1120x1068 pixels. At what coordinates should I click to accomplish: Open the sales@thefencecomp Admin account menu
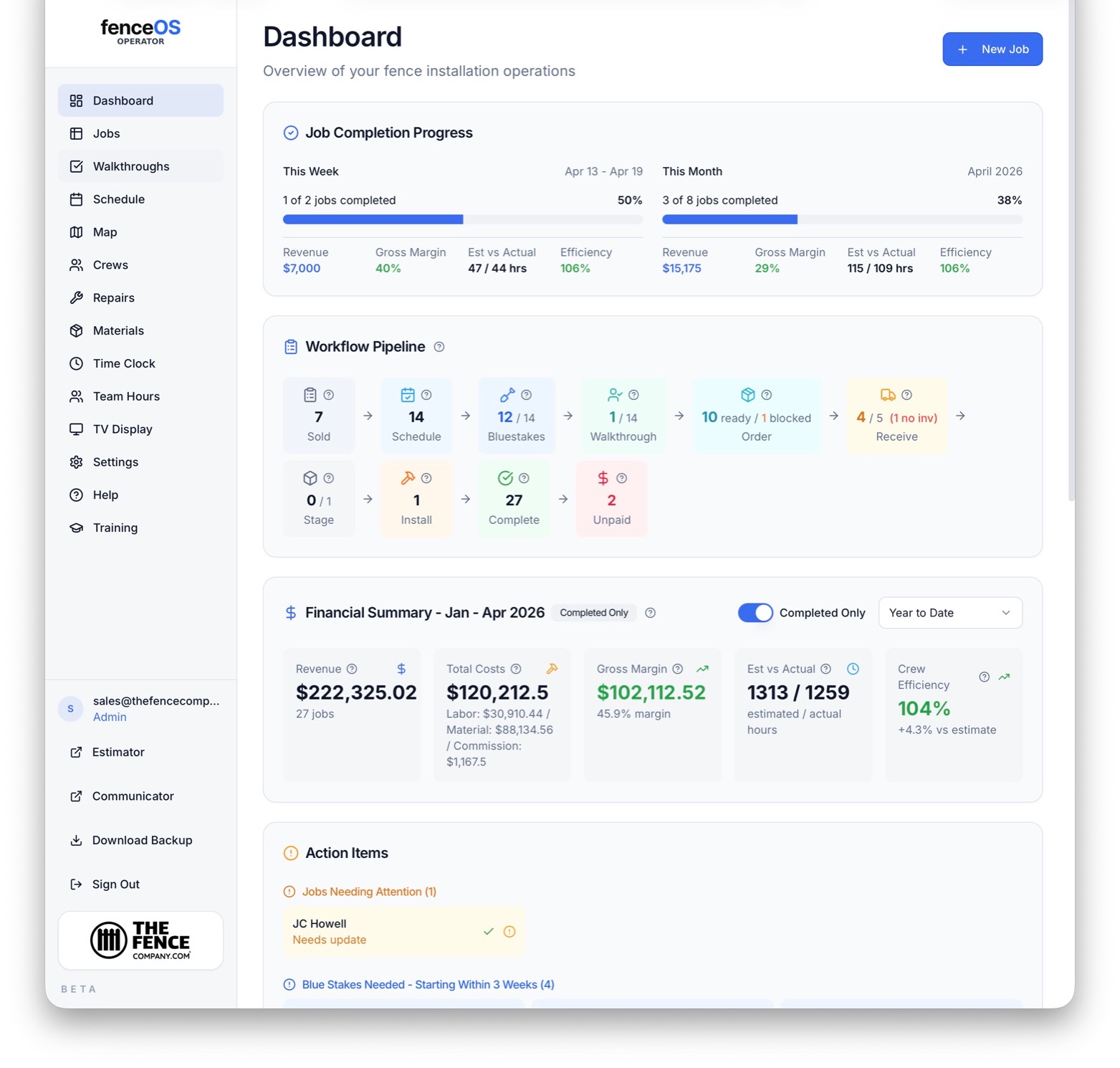click(140, 708)
